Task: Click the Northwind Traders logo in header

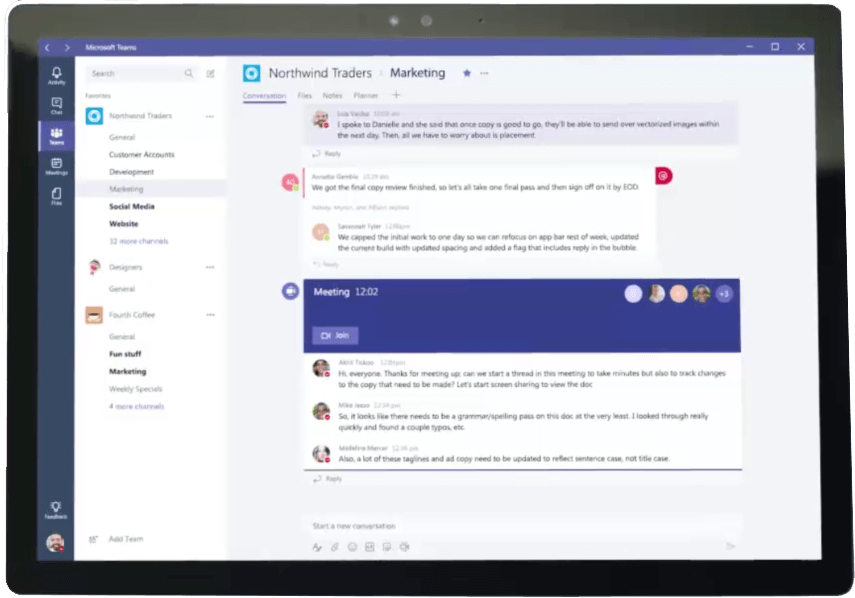Action: [x=251, y=73]
